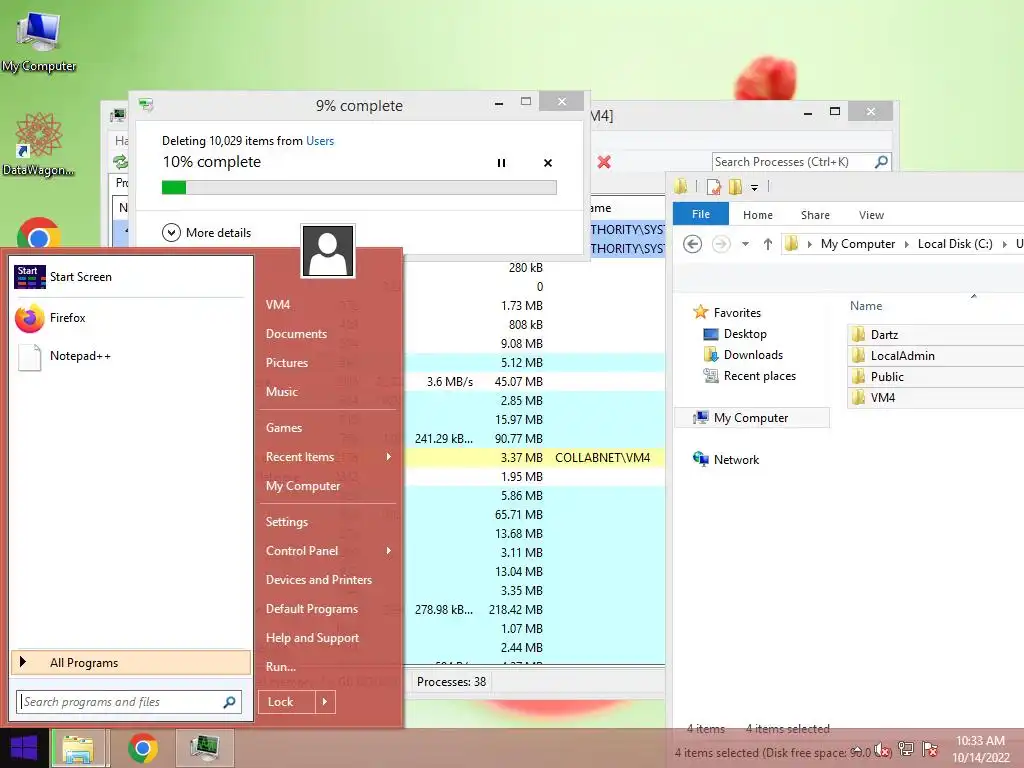1024x768 pixels.
Task: Click Local Disk (C:) in address bar
Action: click(955, 244)
